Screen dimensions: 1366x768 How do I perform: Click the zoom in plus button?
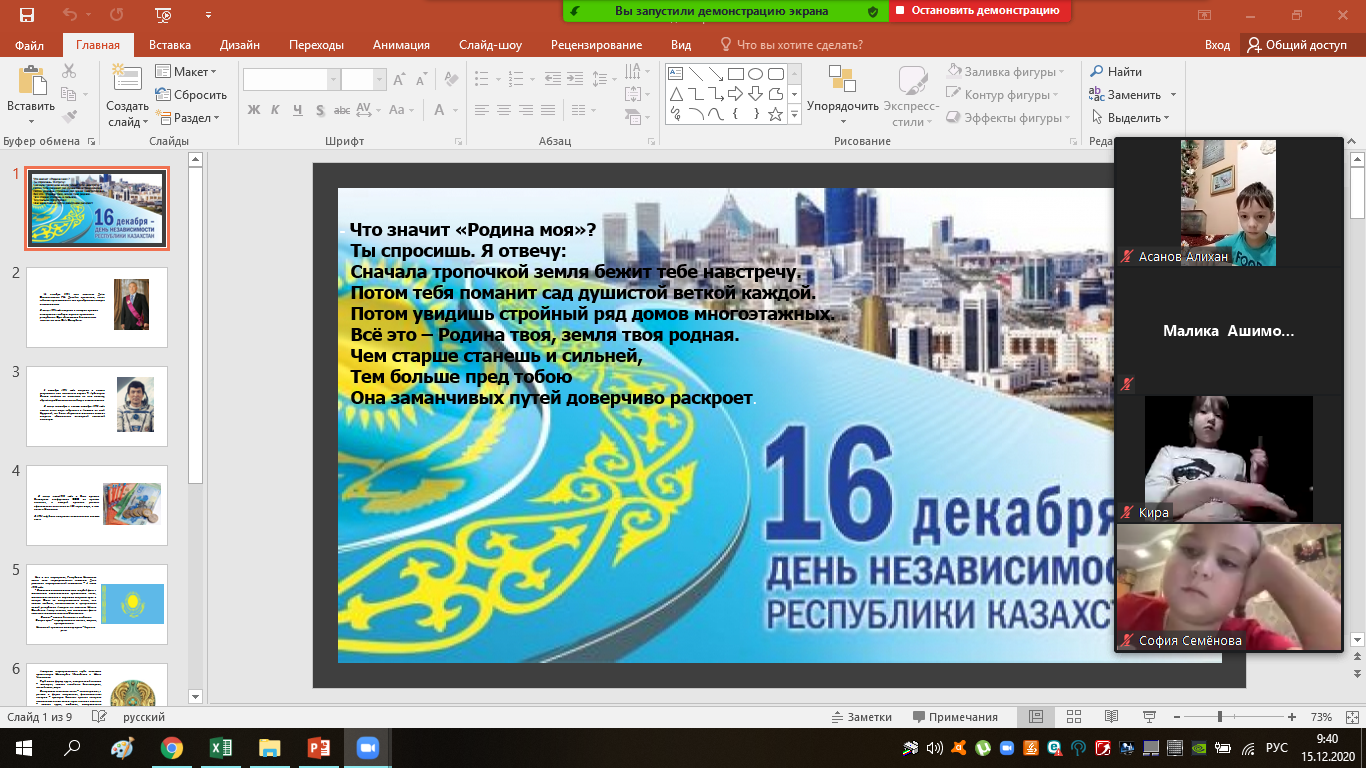tap(1291, 717)
